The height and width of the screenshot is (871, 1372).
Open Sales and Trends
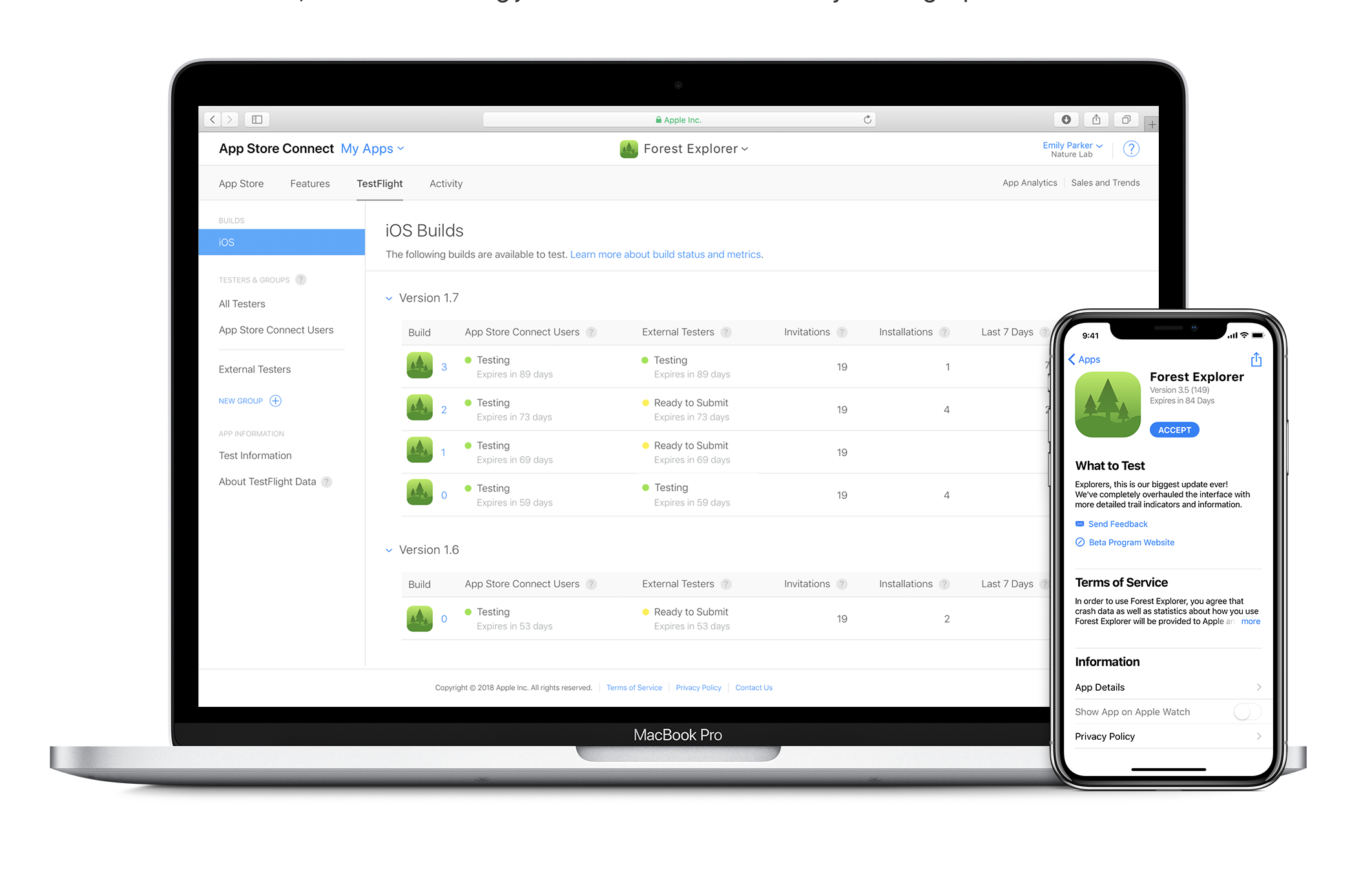(1105, 183)
